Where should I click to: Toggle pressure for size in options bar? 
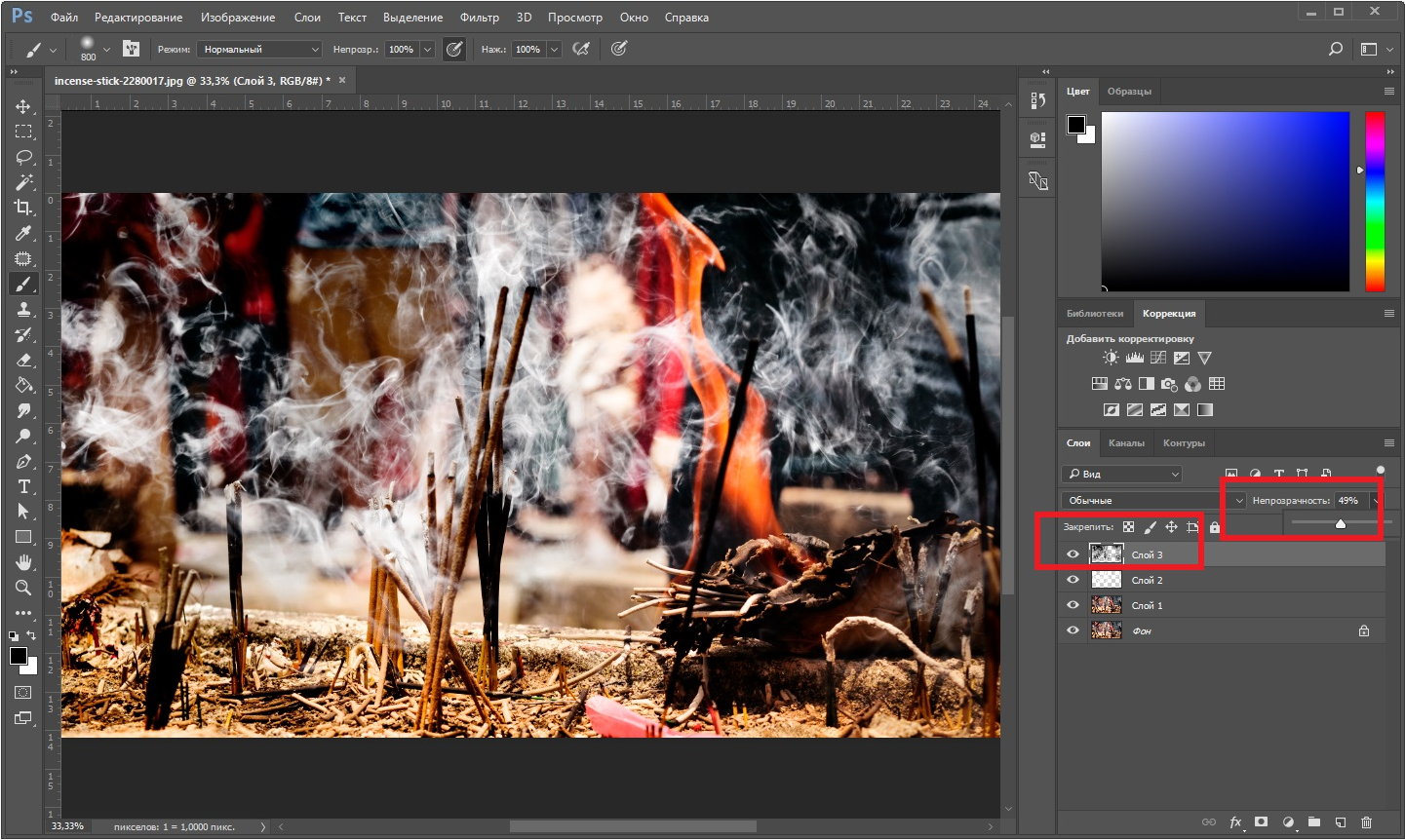pos(618,49)
